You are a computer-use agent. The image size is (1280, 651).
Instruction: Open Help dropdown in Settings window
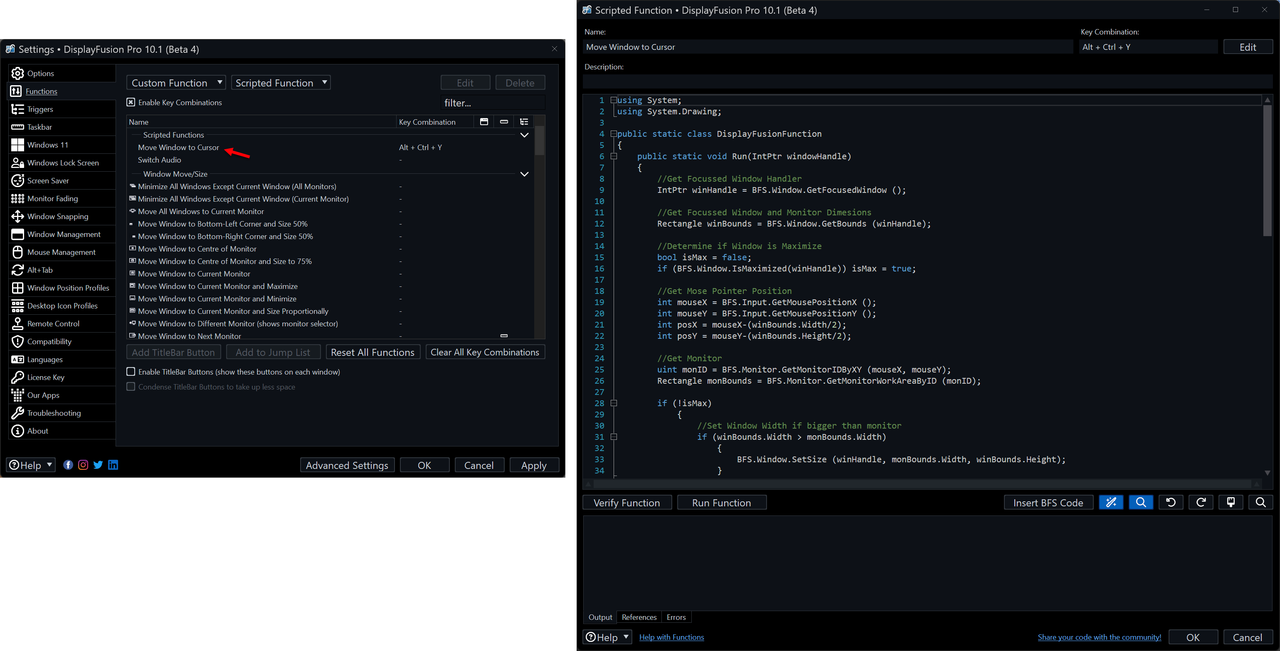31,465
